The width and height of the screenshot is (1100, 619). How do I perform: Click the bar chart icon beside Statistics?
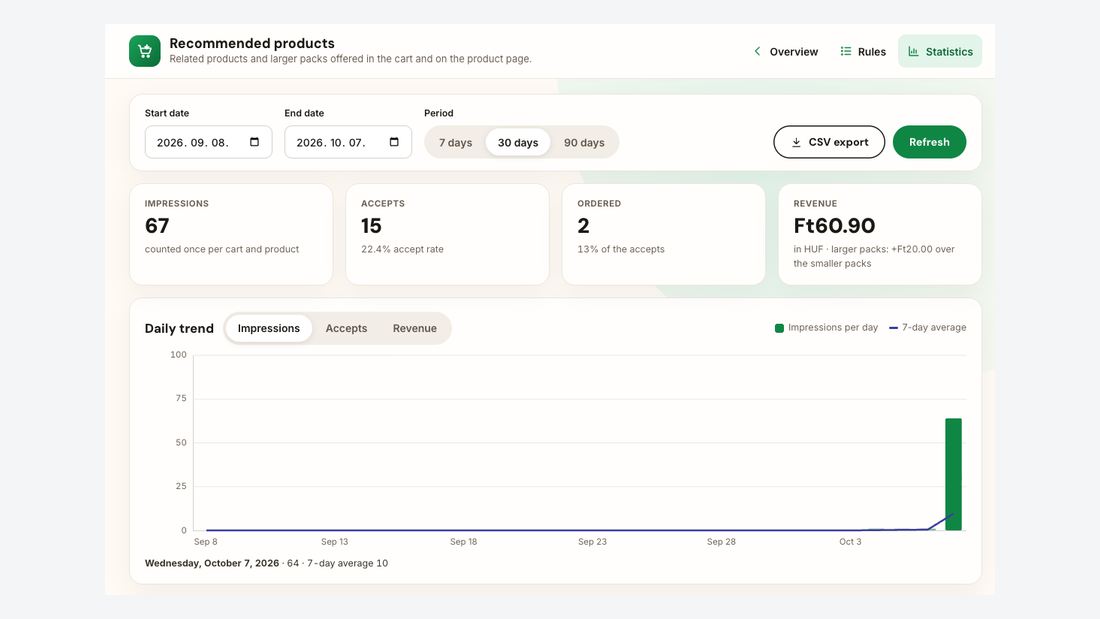(x=913, y=51)
